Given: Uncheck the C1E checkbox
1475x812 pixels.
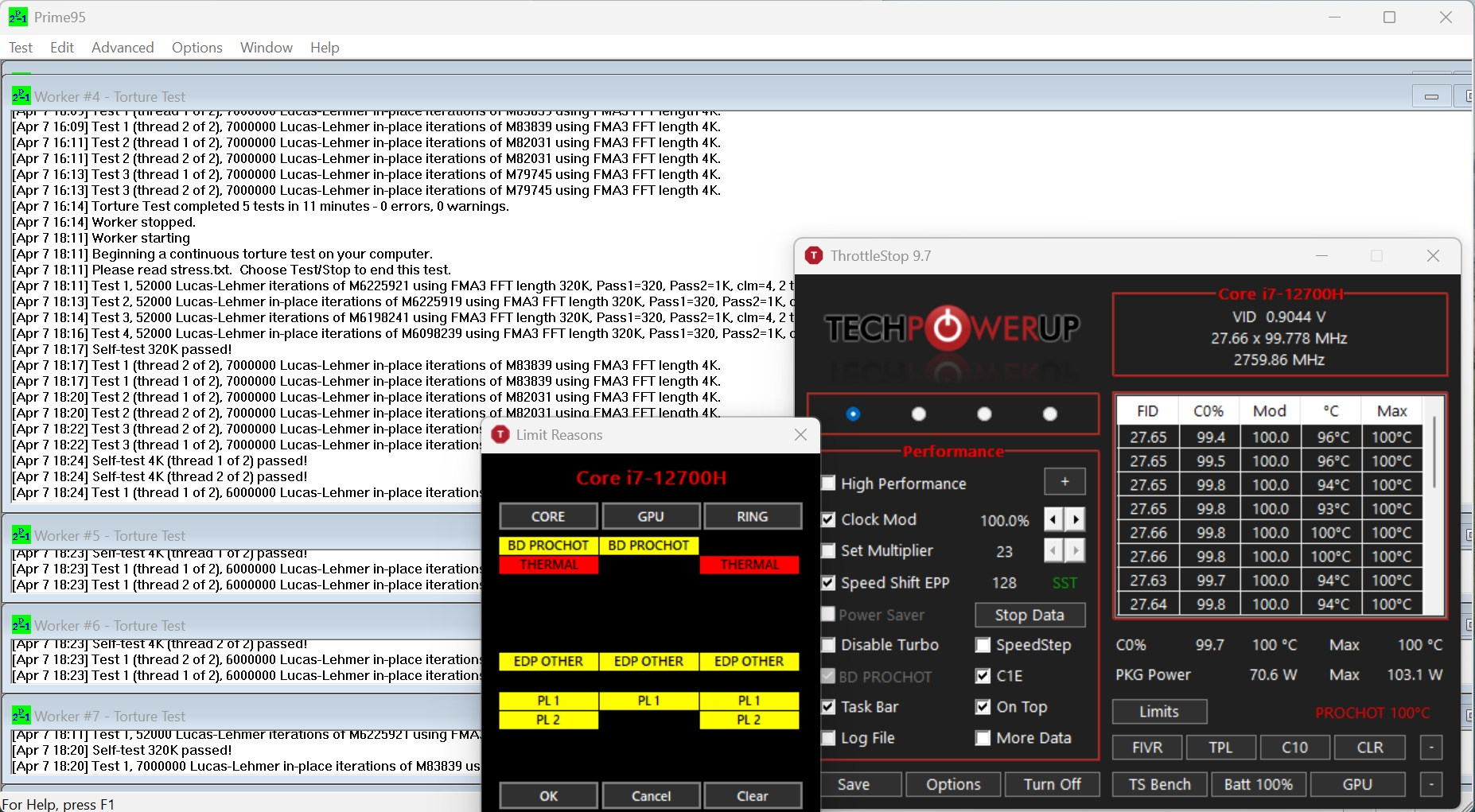Looking at the screenshot, I should [x=983, y=676].
